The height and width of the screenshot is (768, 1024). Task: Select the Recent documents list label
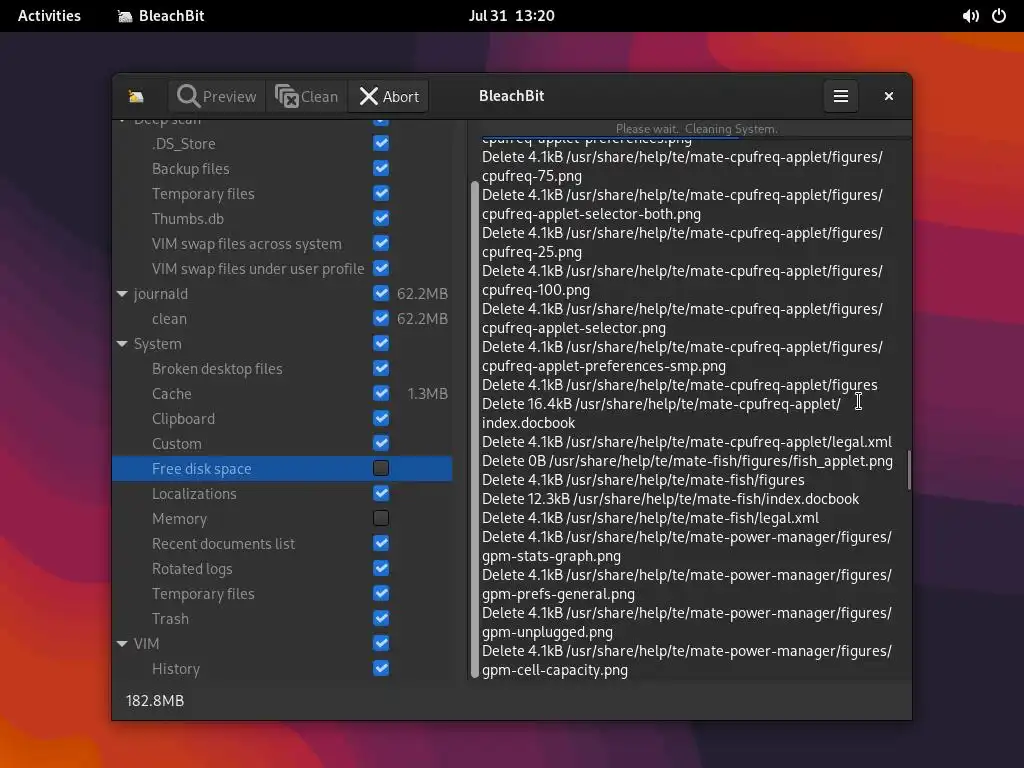(x=223, y=543)
